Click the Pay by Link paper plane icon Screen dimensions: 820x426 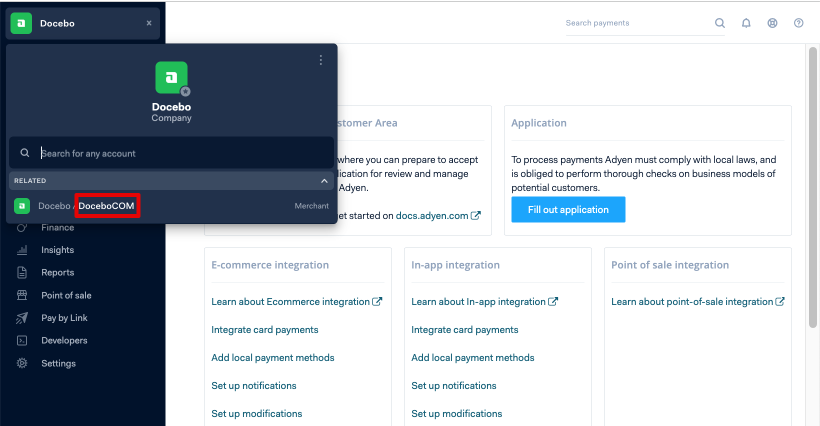[x=22, y=318]
